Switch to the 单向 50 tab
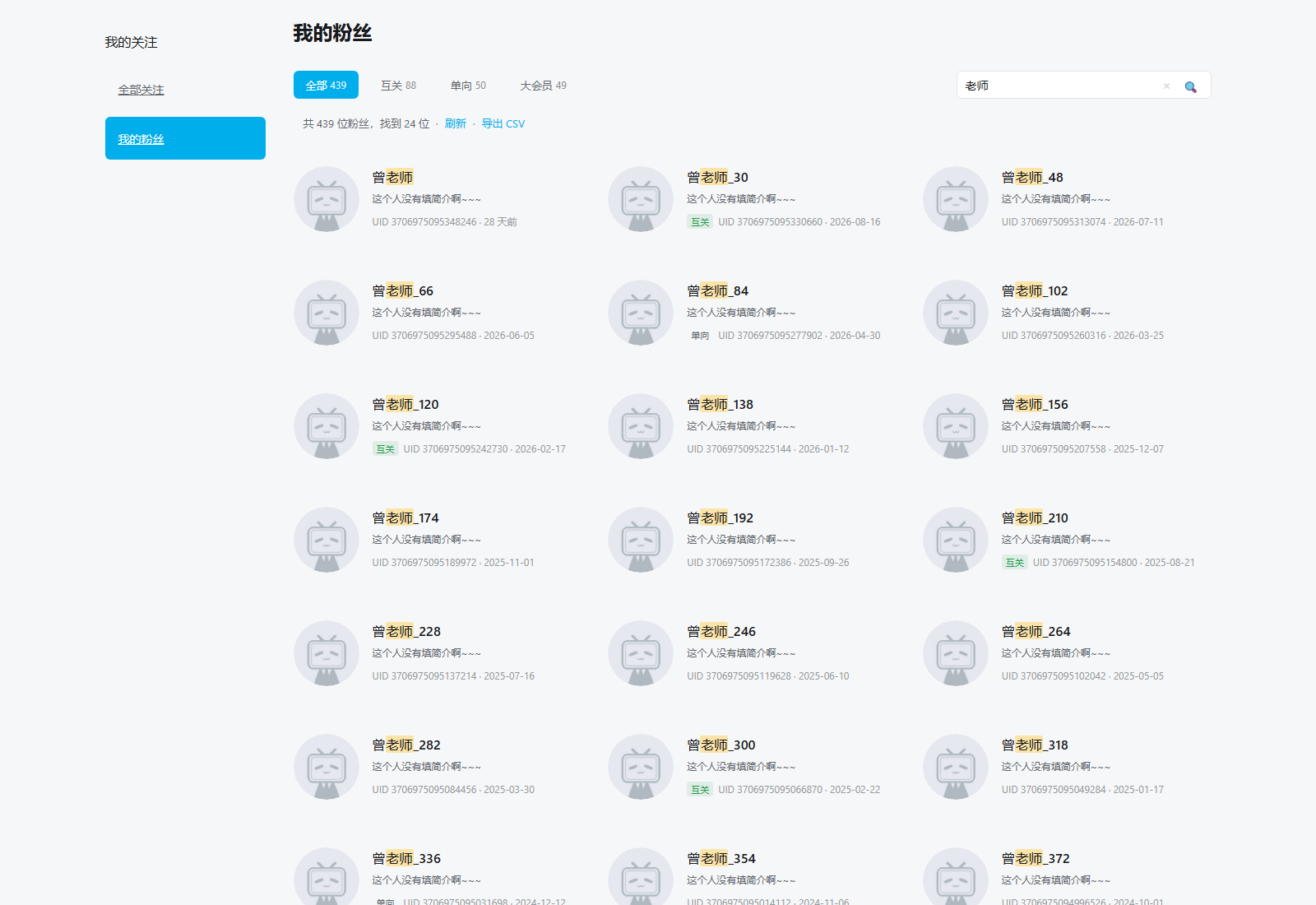1316x905 pixels. (x=468, y=85)
